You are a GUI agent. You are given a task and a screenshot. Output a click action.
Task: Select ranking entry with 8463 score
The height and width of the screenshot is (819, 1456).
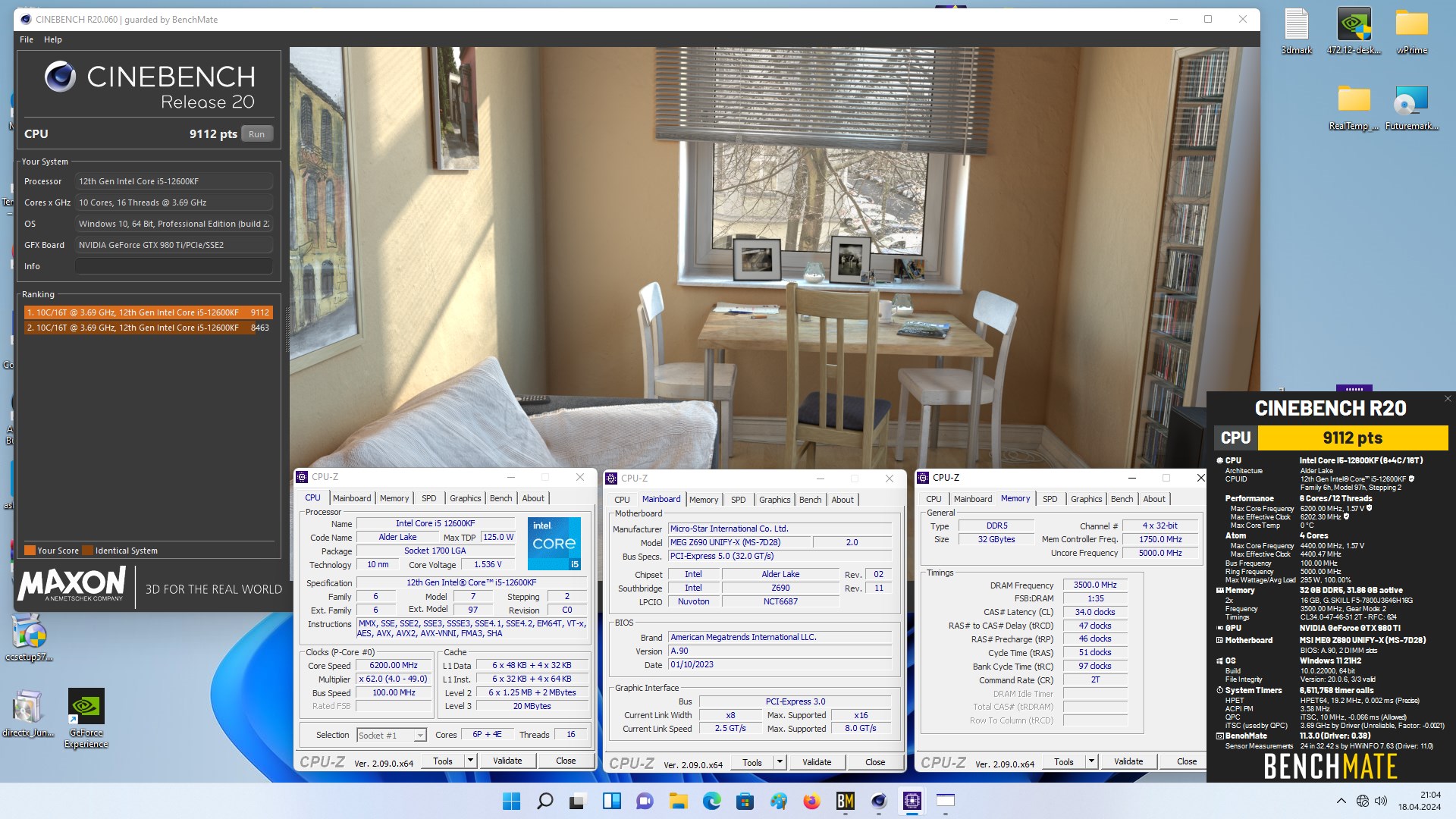click(148, 328)
